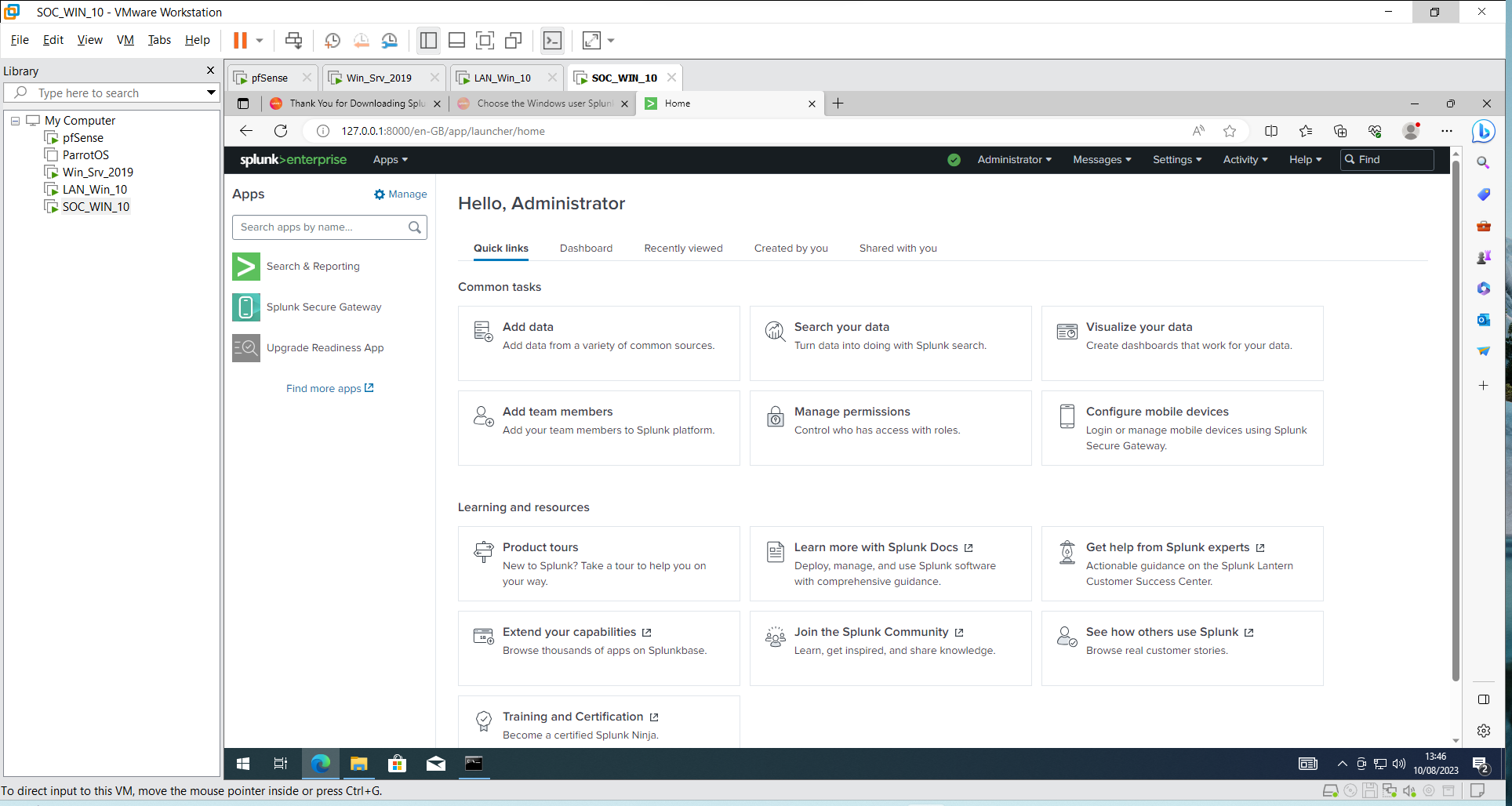Viewport: 1512px width, 806px height.
Task: Click the Find more apps link
Action: click(x=329, y=389)
